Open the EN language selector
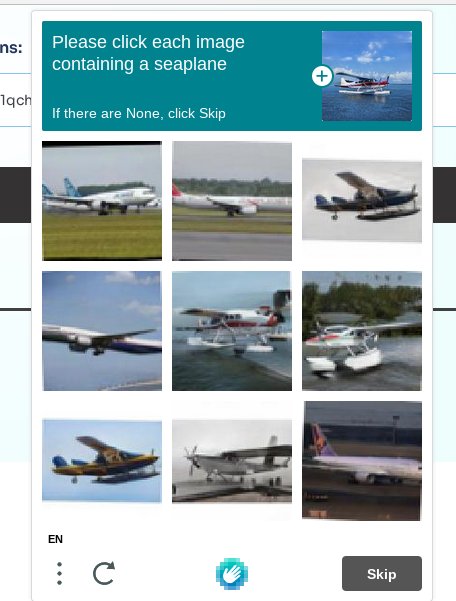 pos(55,539)
